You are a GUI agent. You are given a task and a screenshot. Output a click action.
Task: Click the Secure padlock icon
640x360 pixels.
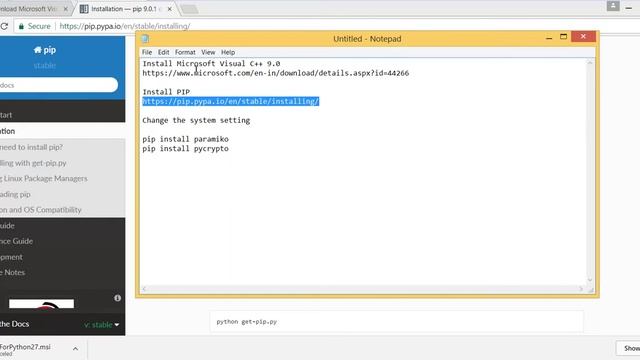point(21,26)
